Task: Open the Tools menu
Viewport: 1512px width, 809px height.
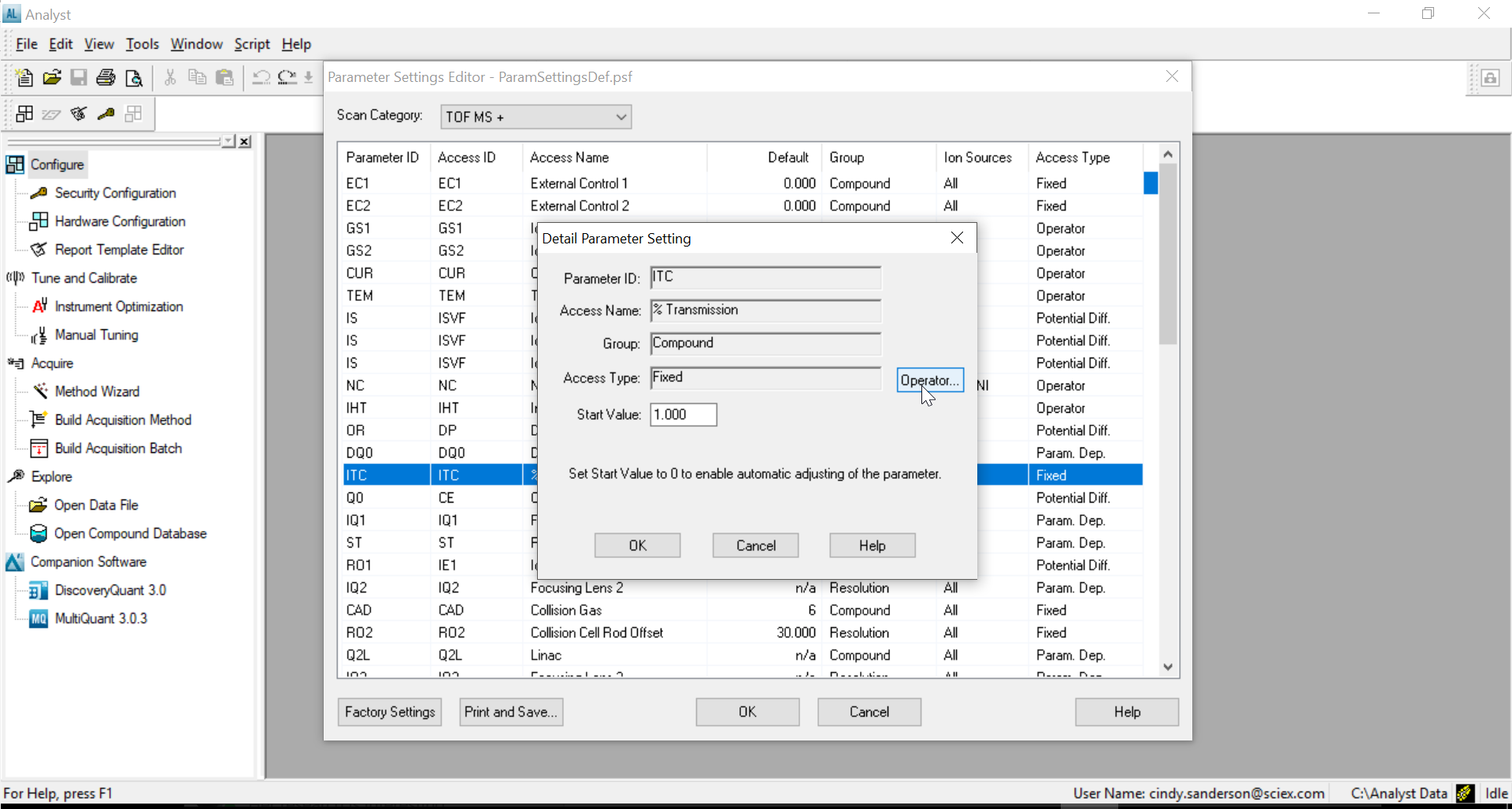Action: click(x=142, y=44)
